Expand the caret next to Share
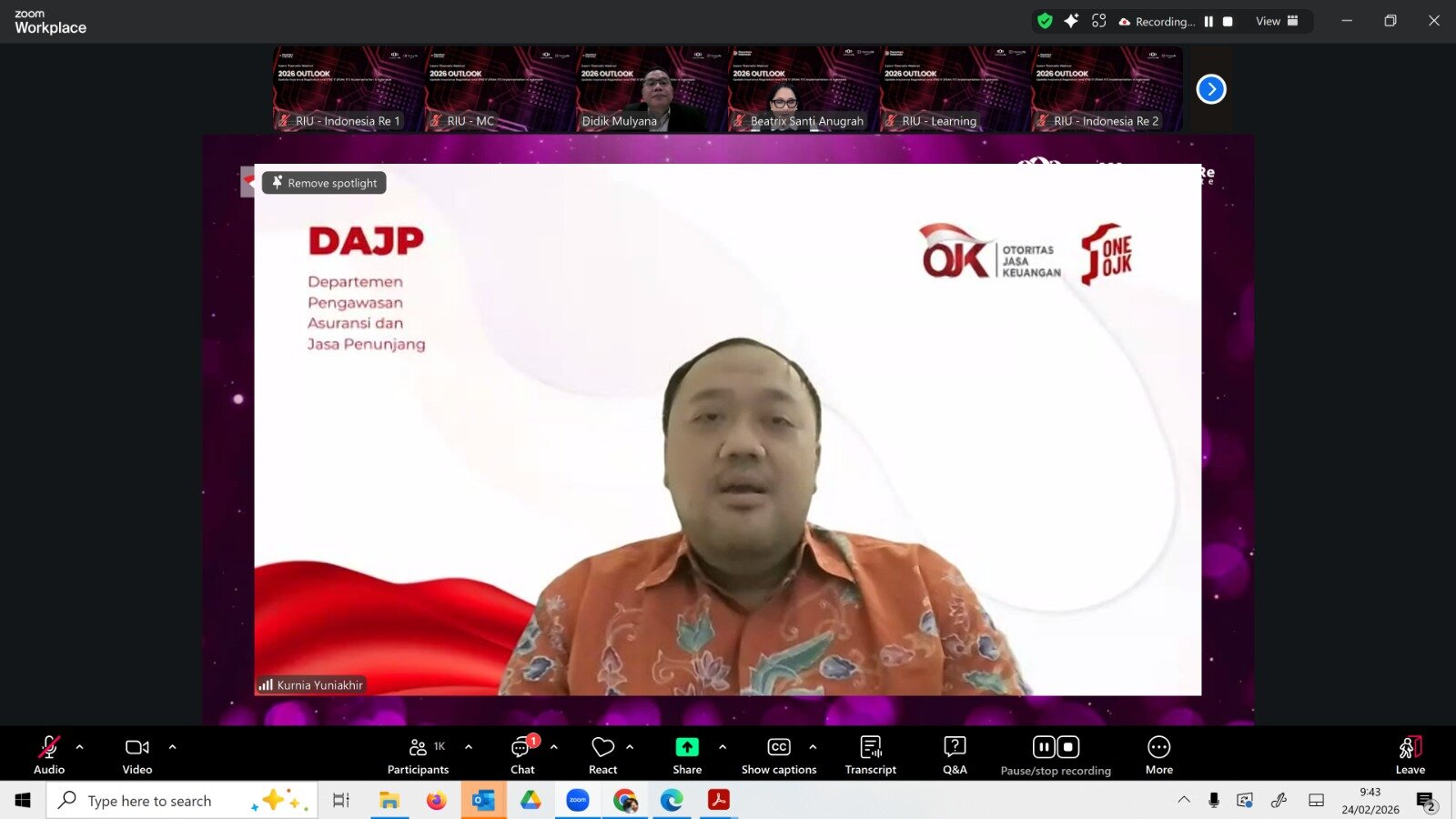 (723, 747)
